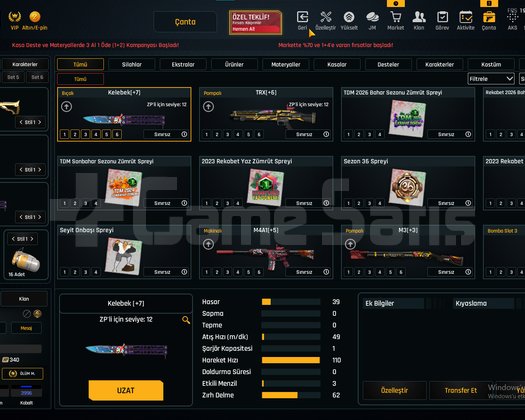
Task: Click the Transfer Et button
Action: [x=461, y=391]
